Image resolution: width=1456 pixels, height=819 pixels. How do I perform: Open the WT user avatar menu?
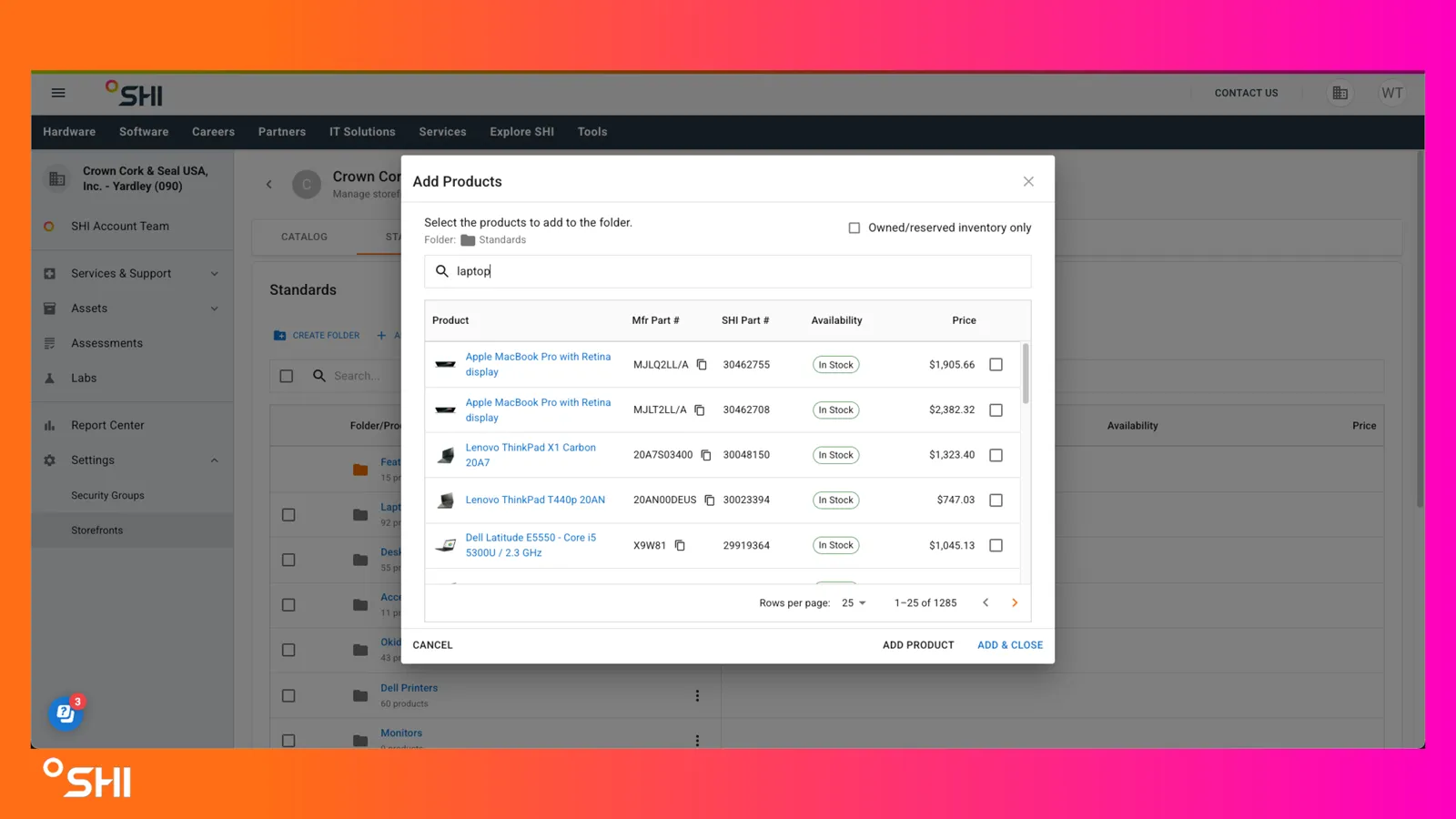(1391, 93)
